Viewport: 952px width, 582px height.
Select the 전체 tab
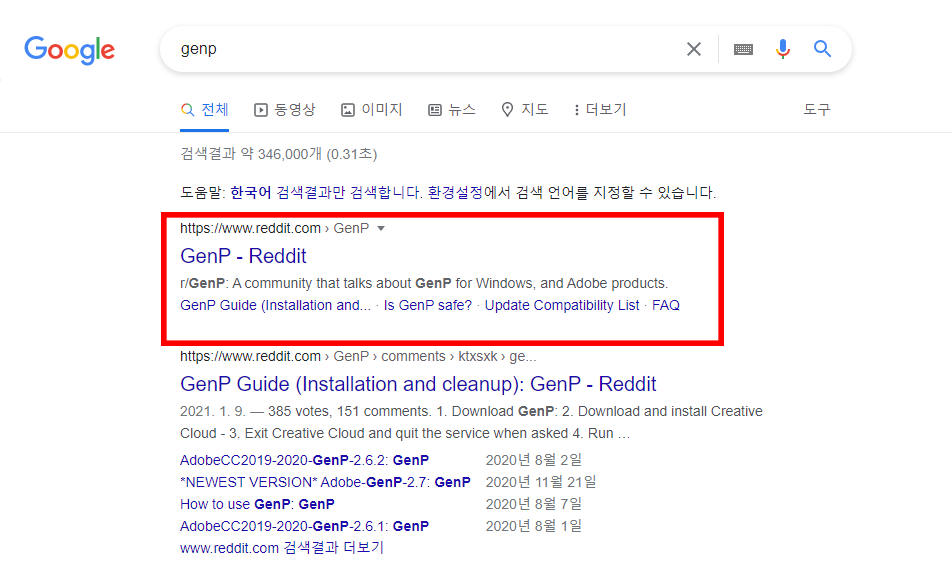tap(205, 110)
